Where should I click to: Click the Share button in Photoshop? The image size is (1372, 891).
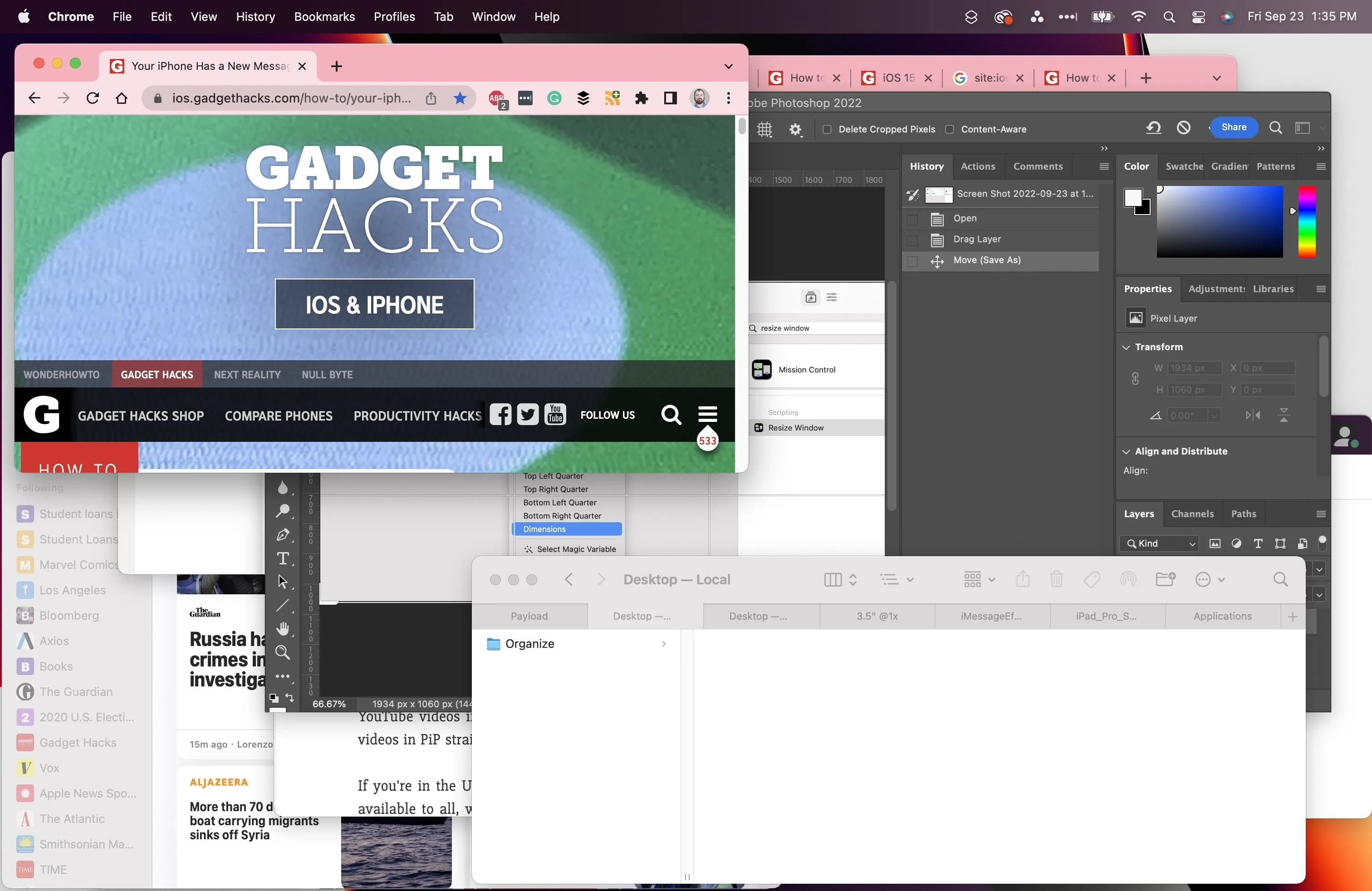[1234, 127]
